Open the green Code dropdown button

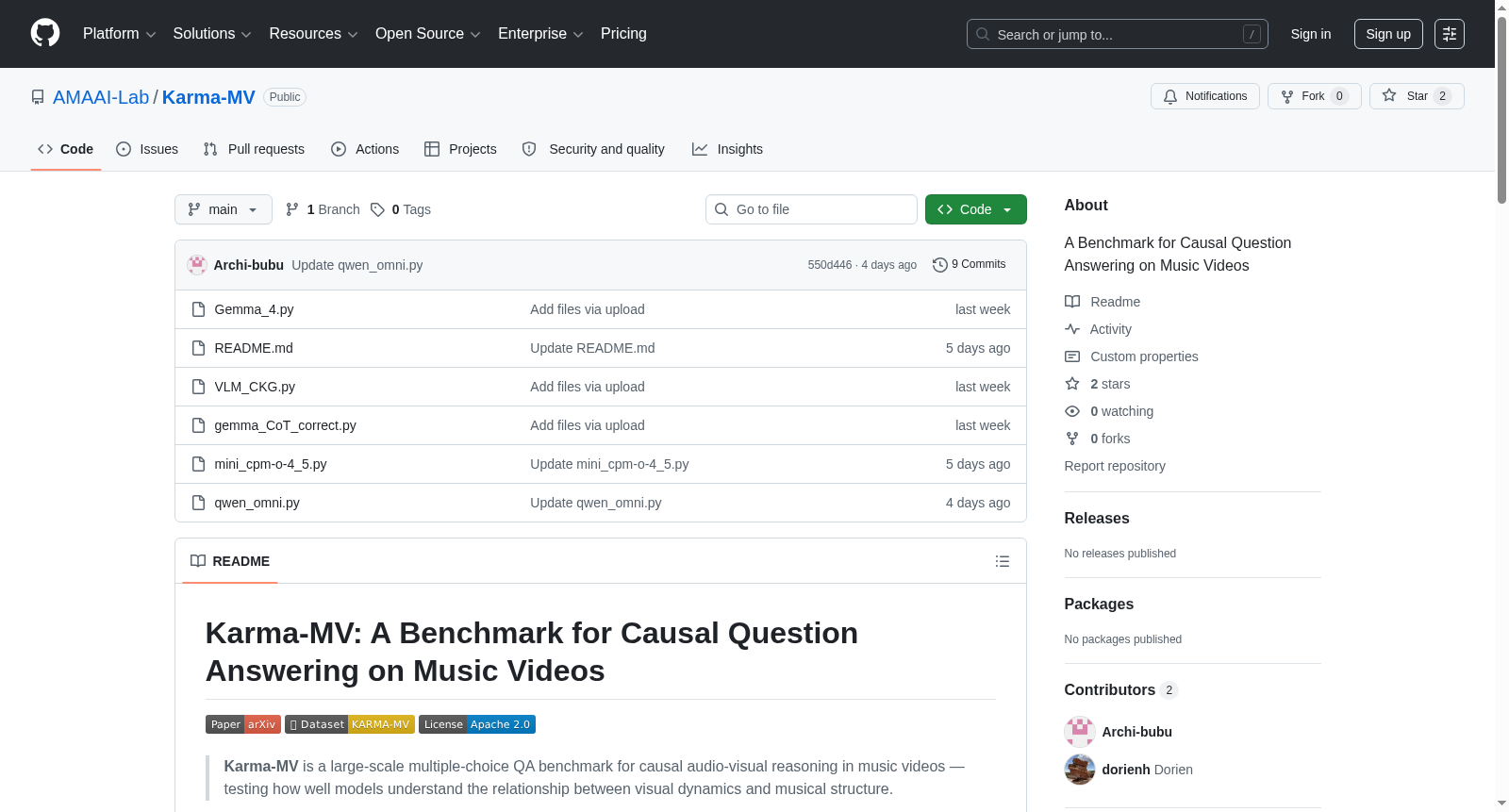click(976, 209)
